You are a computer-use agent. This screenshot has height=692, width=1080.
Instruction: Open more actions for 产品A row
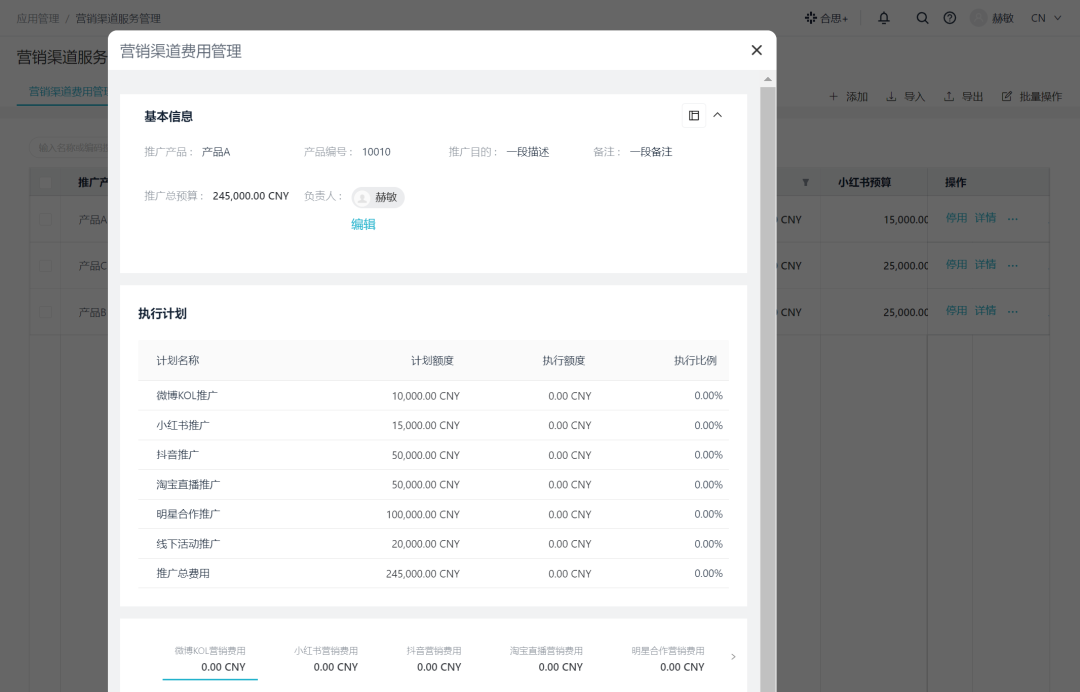(1012, 219)
